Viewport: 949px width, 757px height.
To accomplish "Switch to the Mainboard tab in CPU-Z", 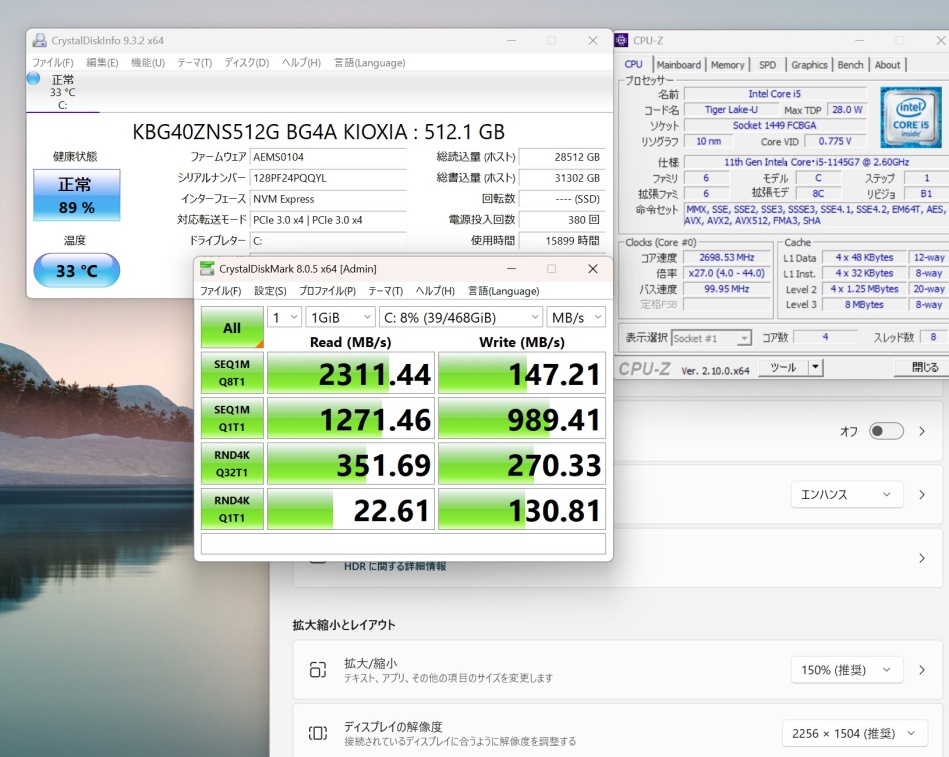I will 678,65.
